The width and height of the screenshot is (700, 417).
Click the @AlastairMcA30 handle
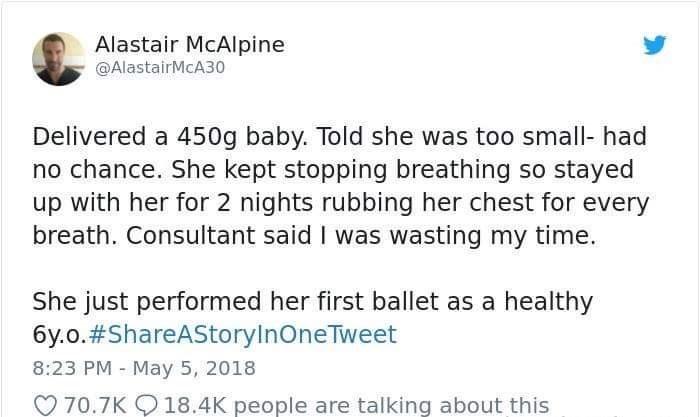click(160, 68)
